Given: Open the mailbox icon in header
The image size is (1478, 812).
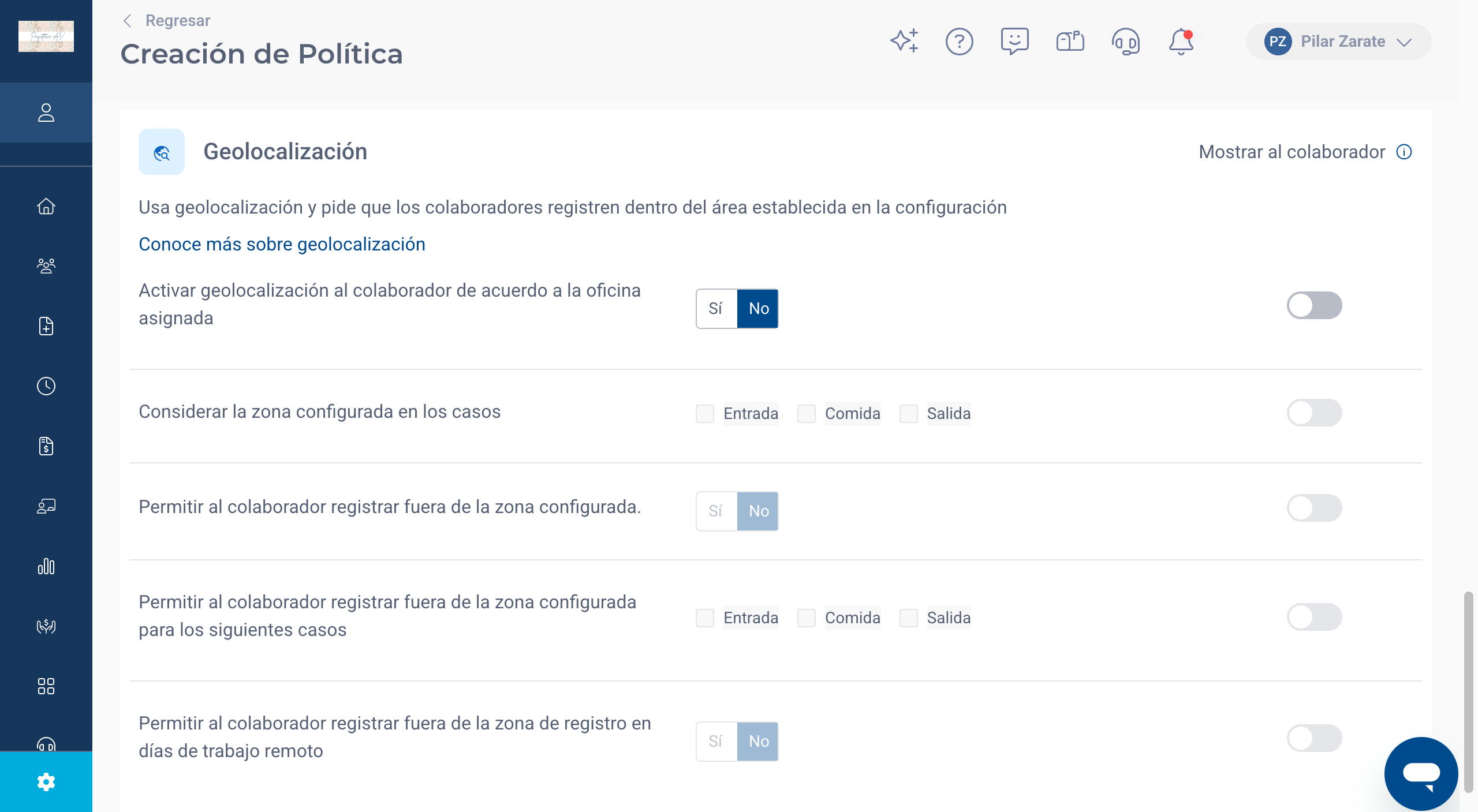Looking at the screenshot, I should (x=1070, y=41).
